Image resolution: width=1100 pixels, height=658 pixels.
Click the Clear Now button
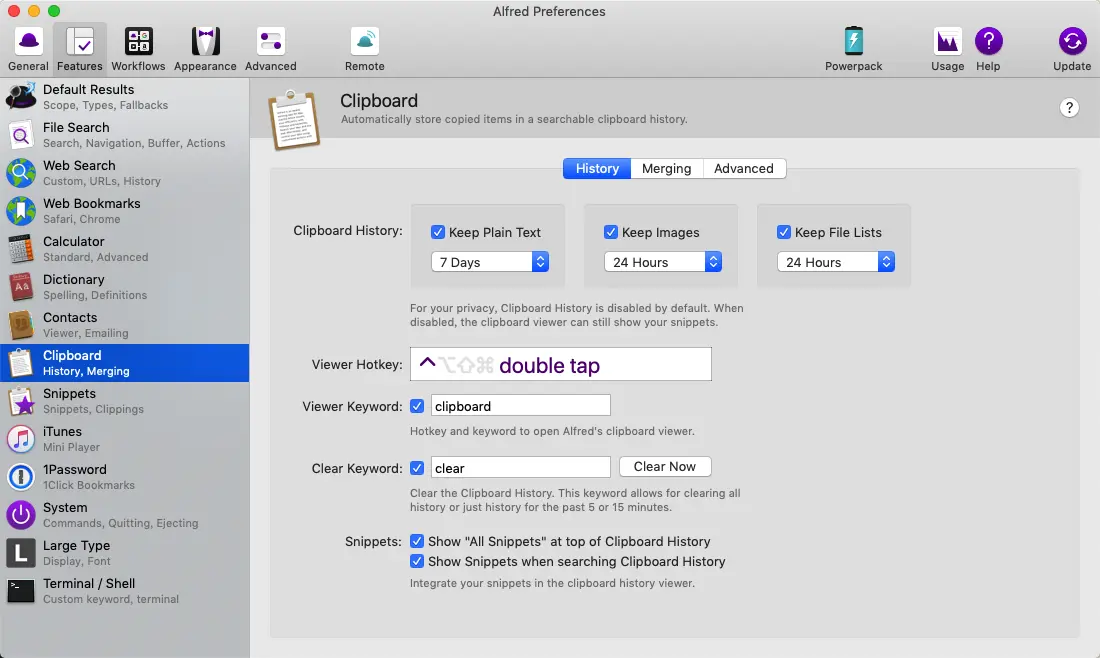click(x=665, y=466)
